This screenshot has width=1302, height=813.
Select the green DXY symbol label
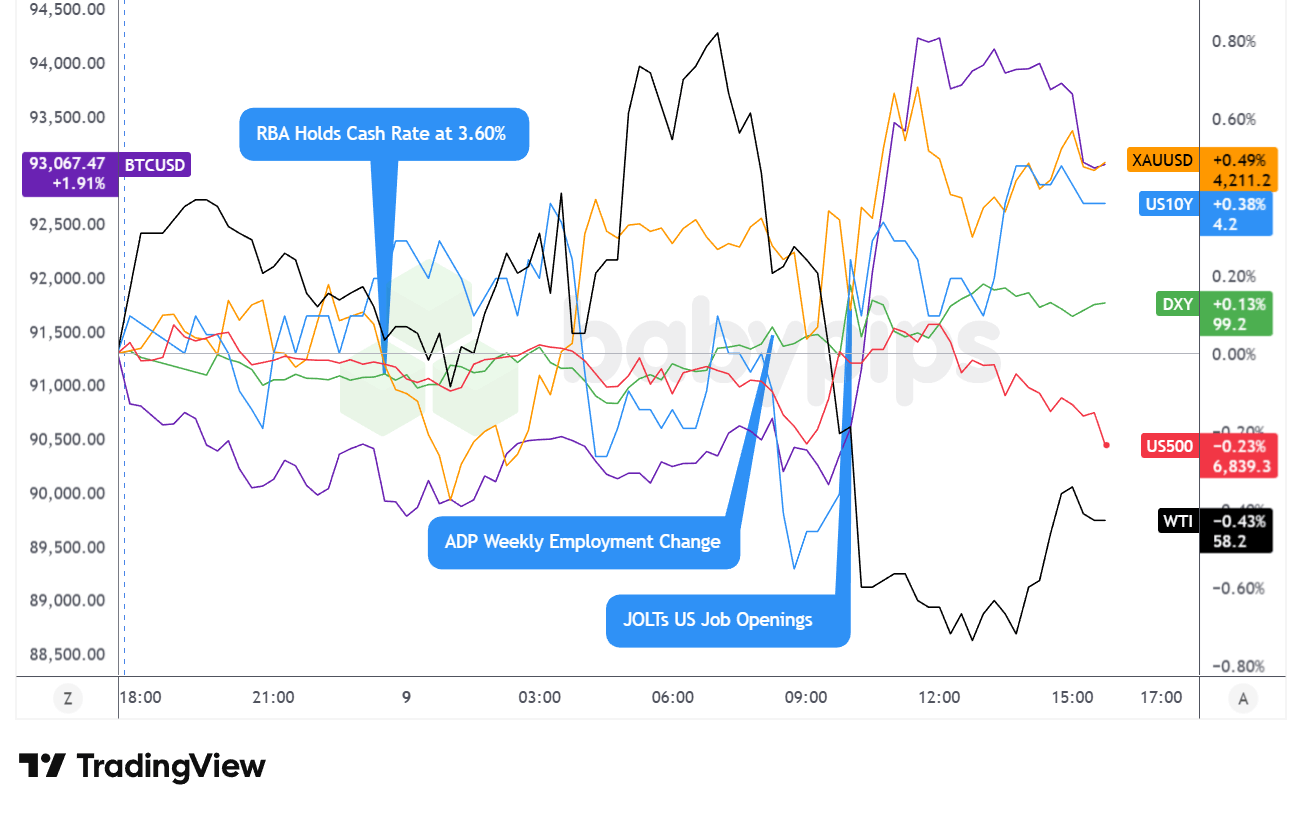[x=1177, y=304]
